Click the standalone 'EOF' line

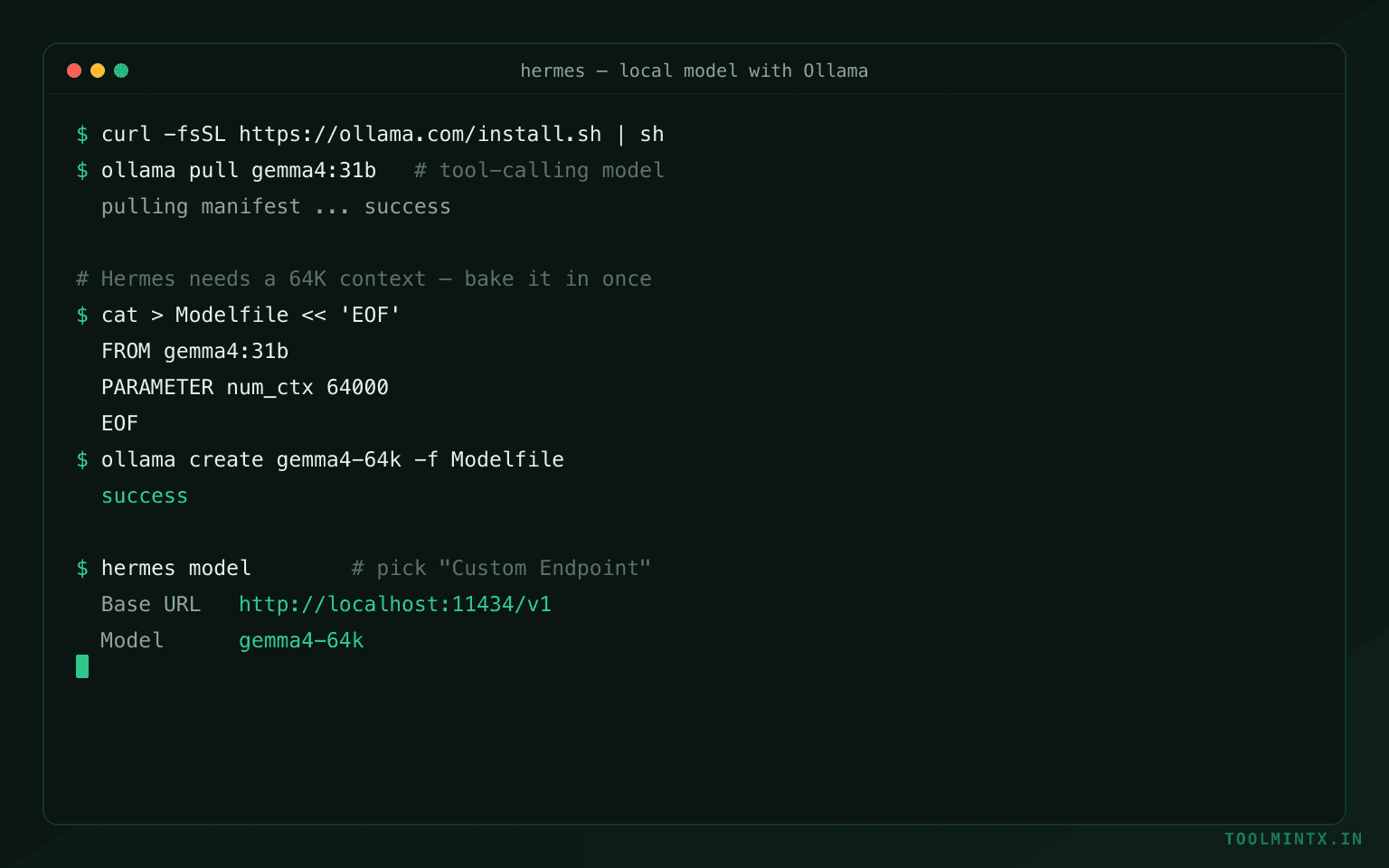[119, 423]
